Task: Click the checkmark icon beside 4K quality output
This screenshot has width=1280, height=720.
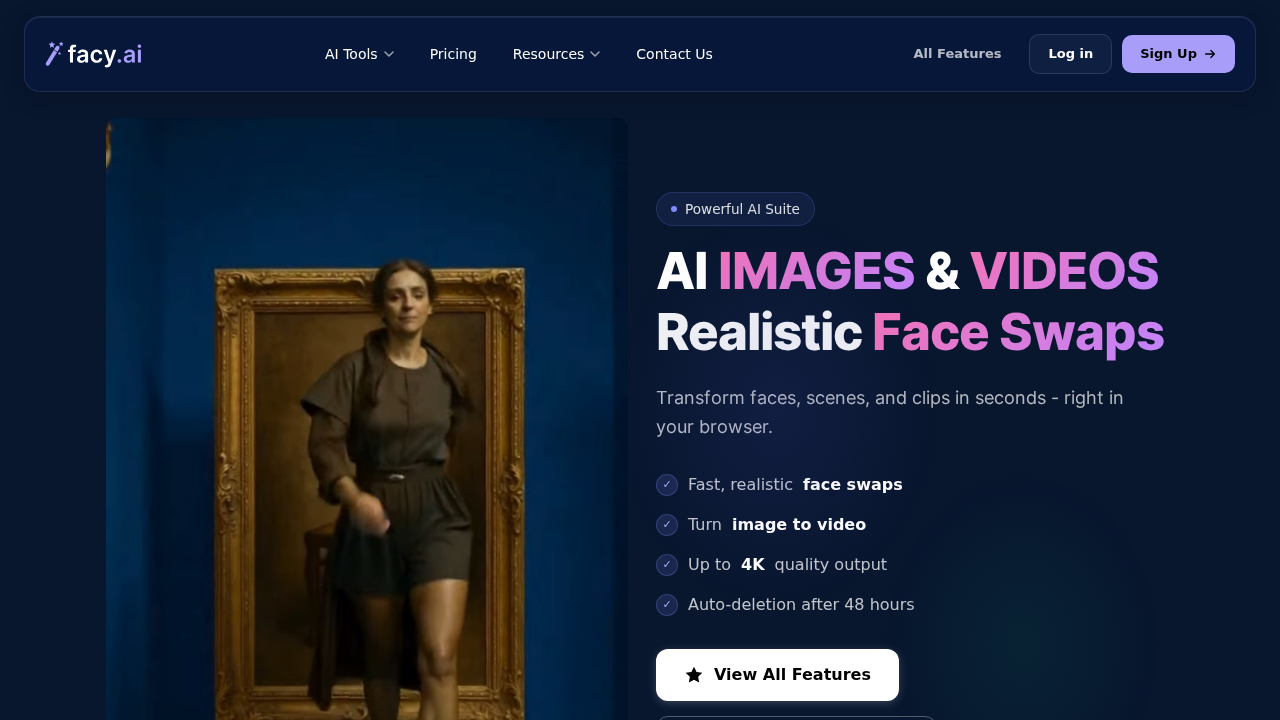Action: coord(667,565)
